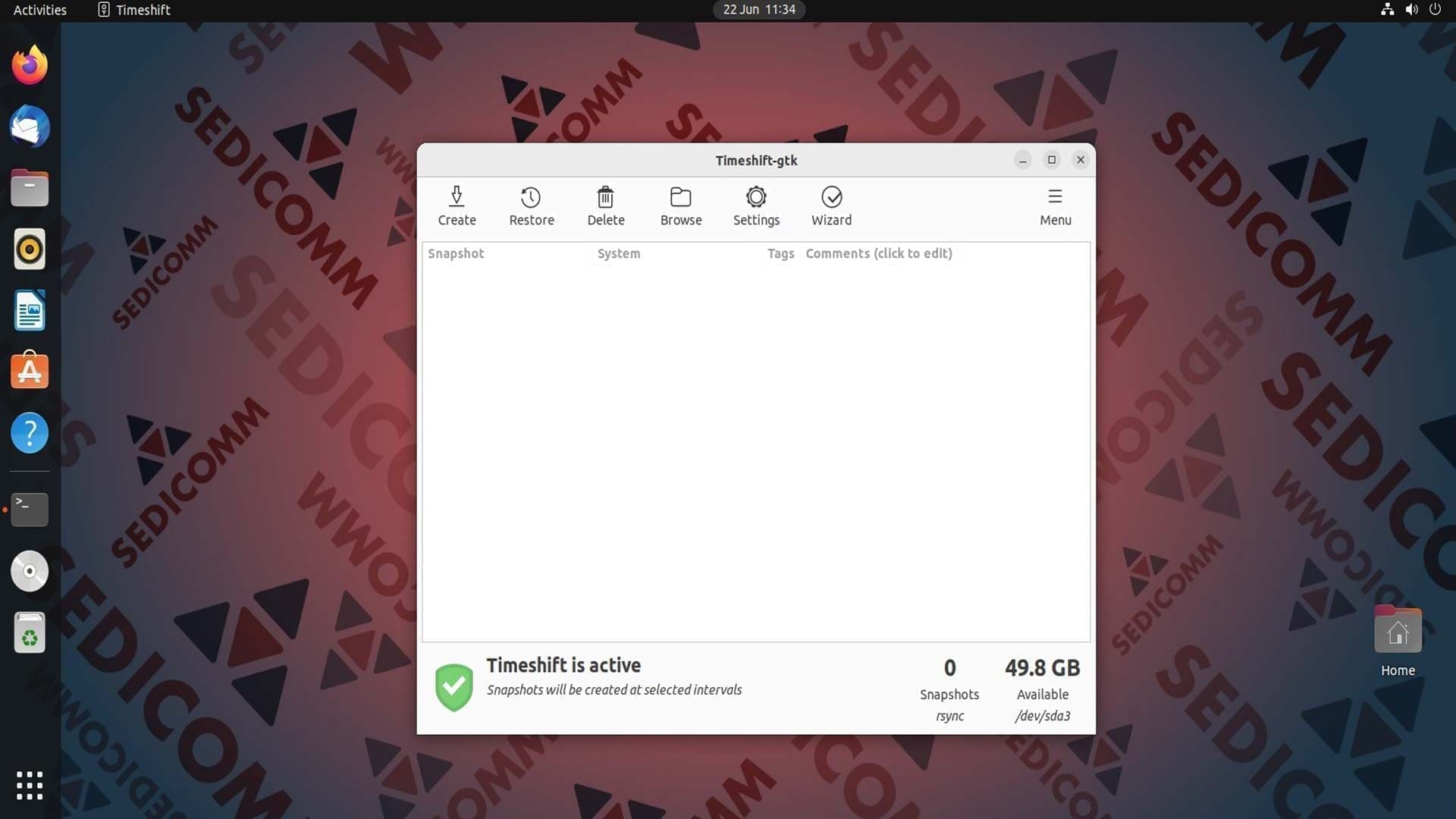This screenshot has width=1456, height=819.
Task: Open the Help dock icon
Action: [x=30, y=433]
